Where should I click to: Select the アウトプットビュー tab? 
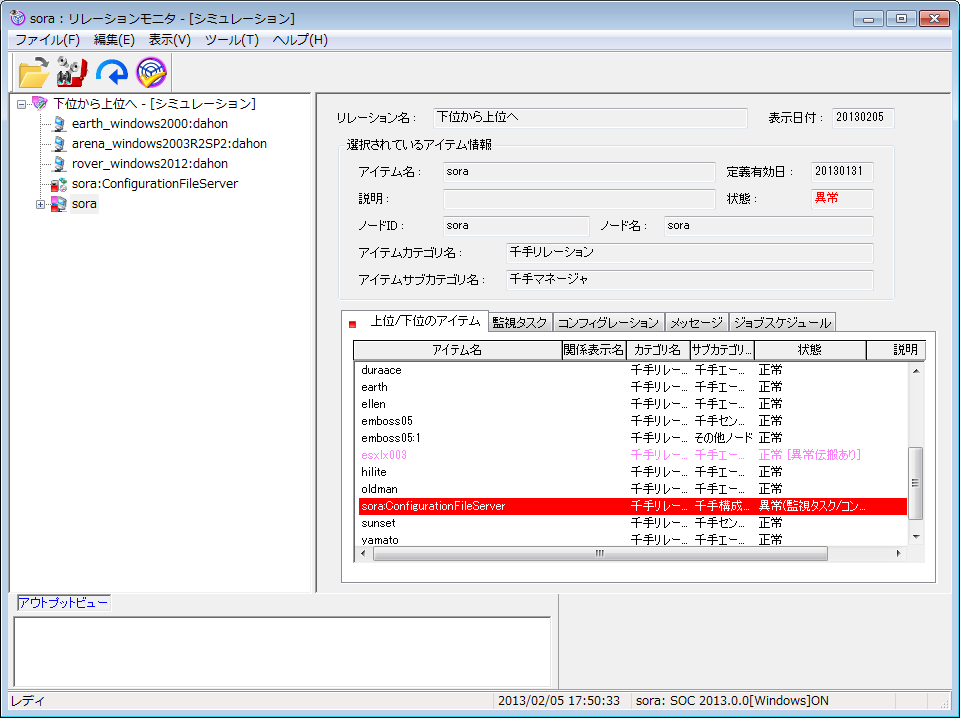64,603
